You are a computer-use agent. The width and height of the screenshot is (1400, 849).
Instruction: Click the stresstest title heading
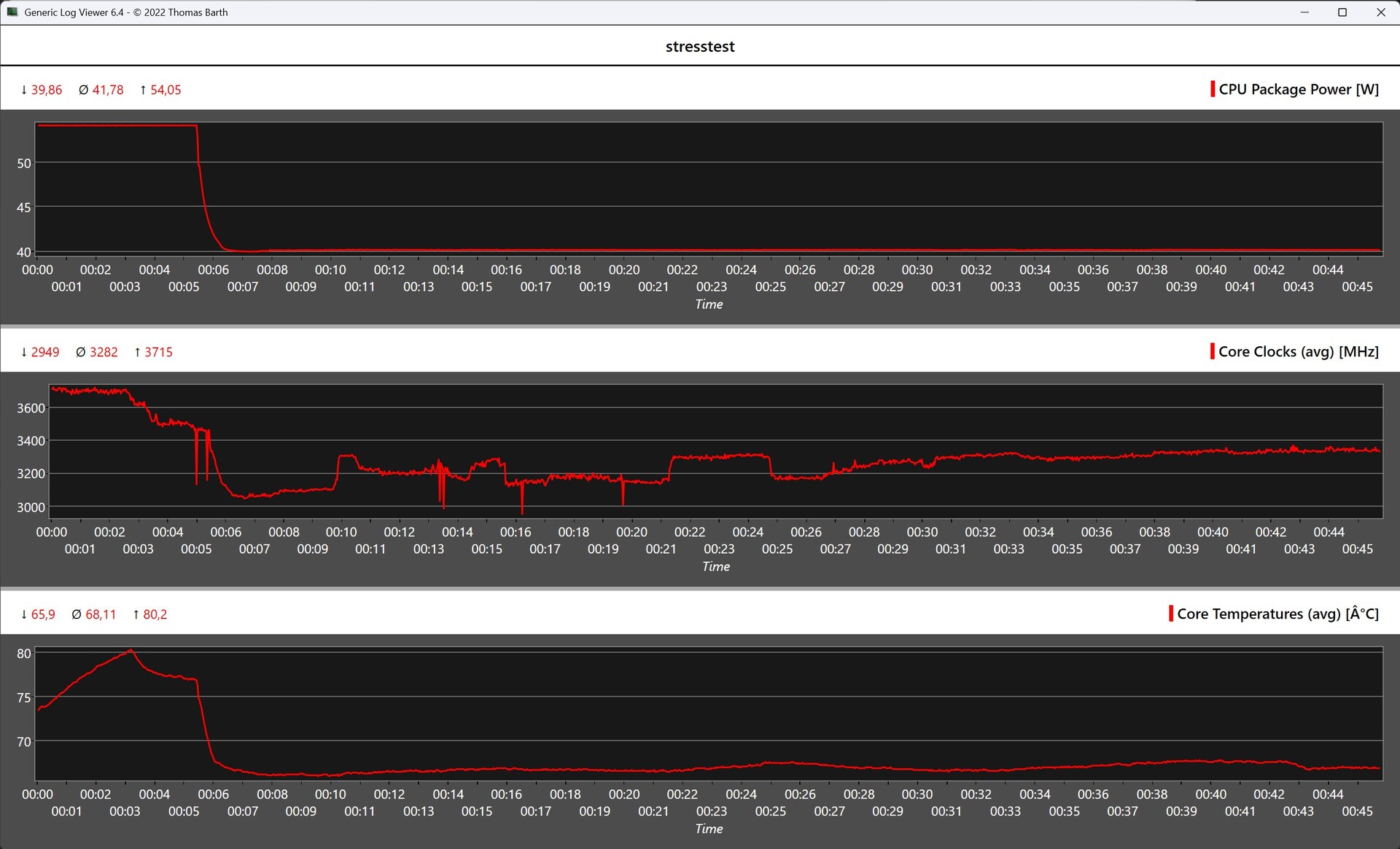(x=699, y=47)
